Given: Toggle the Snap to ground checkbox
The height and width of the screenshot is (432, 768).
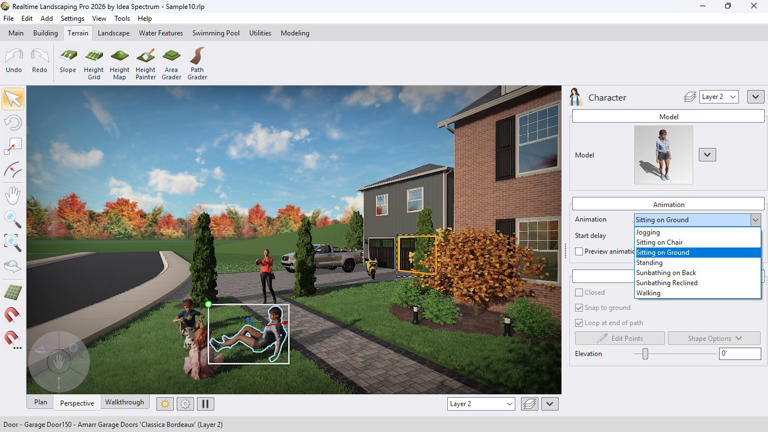Looking at the screenshot, I should pyautogui.click(x=579, y=308).
